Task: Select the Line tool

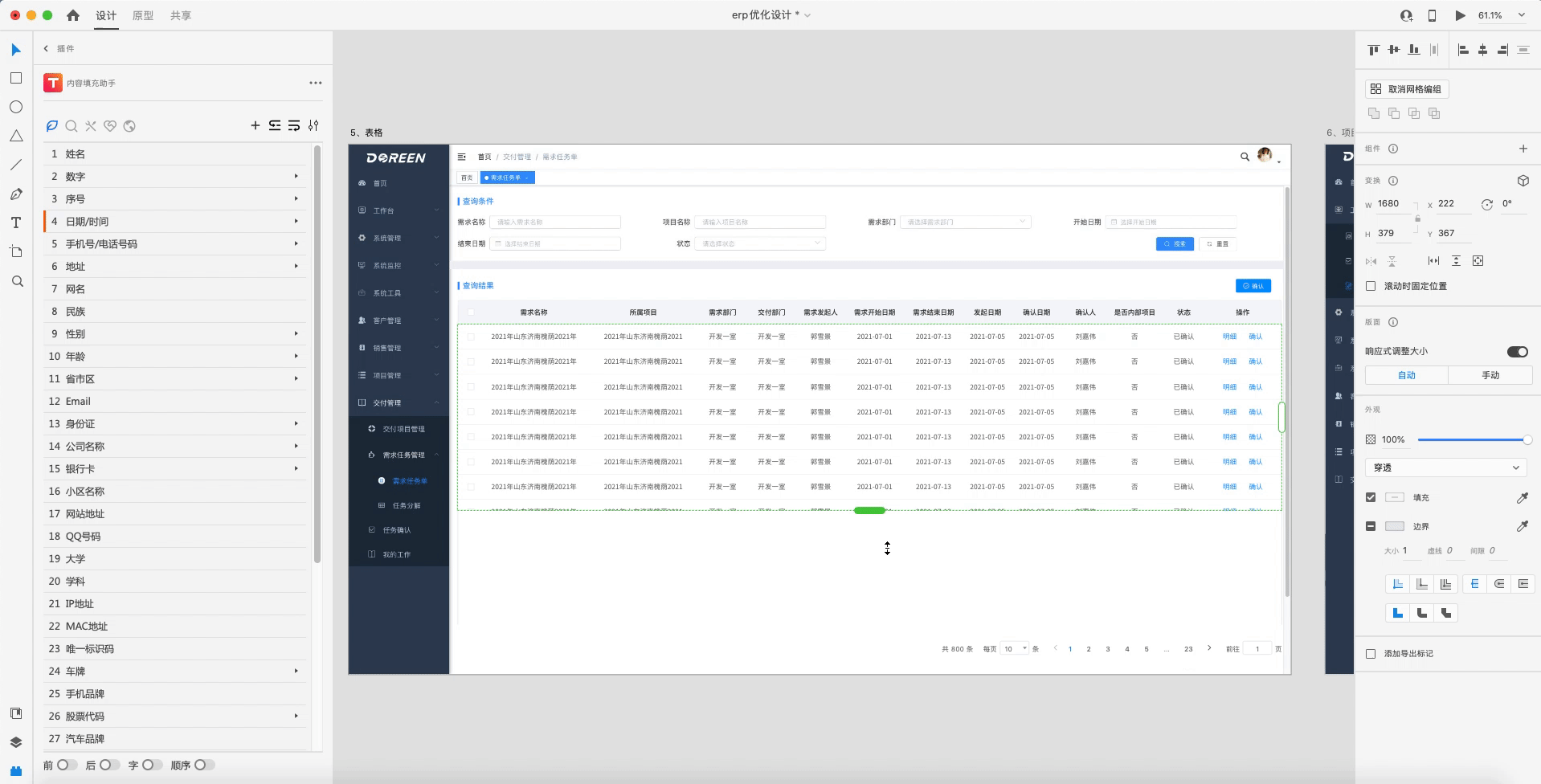Action: coord(16,165)
